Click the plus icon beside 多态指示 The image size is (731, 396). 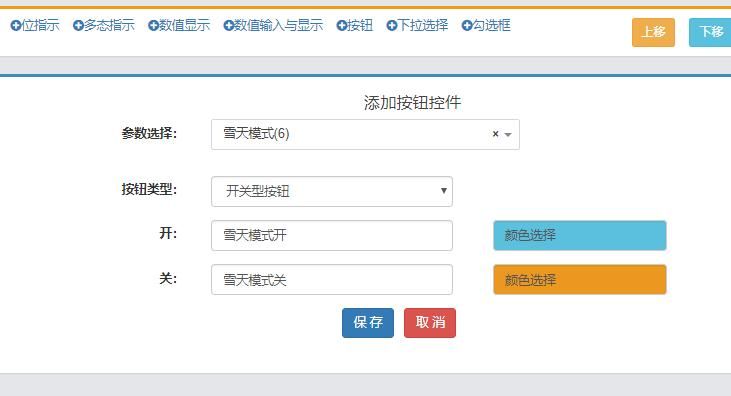78,25
